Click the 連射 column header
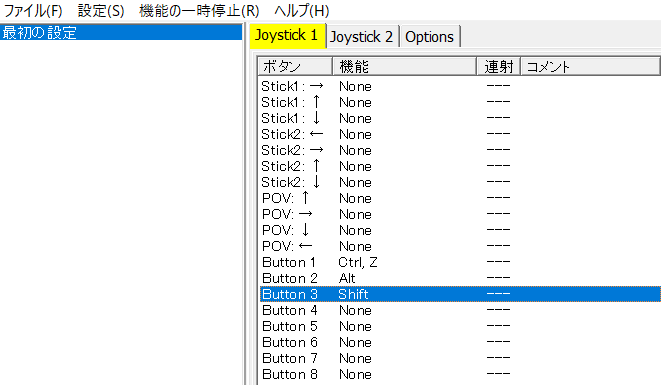Screen dimensions: 661x385 tap(499, 67)
